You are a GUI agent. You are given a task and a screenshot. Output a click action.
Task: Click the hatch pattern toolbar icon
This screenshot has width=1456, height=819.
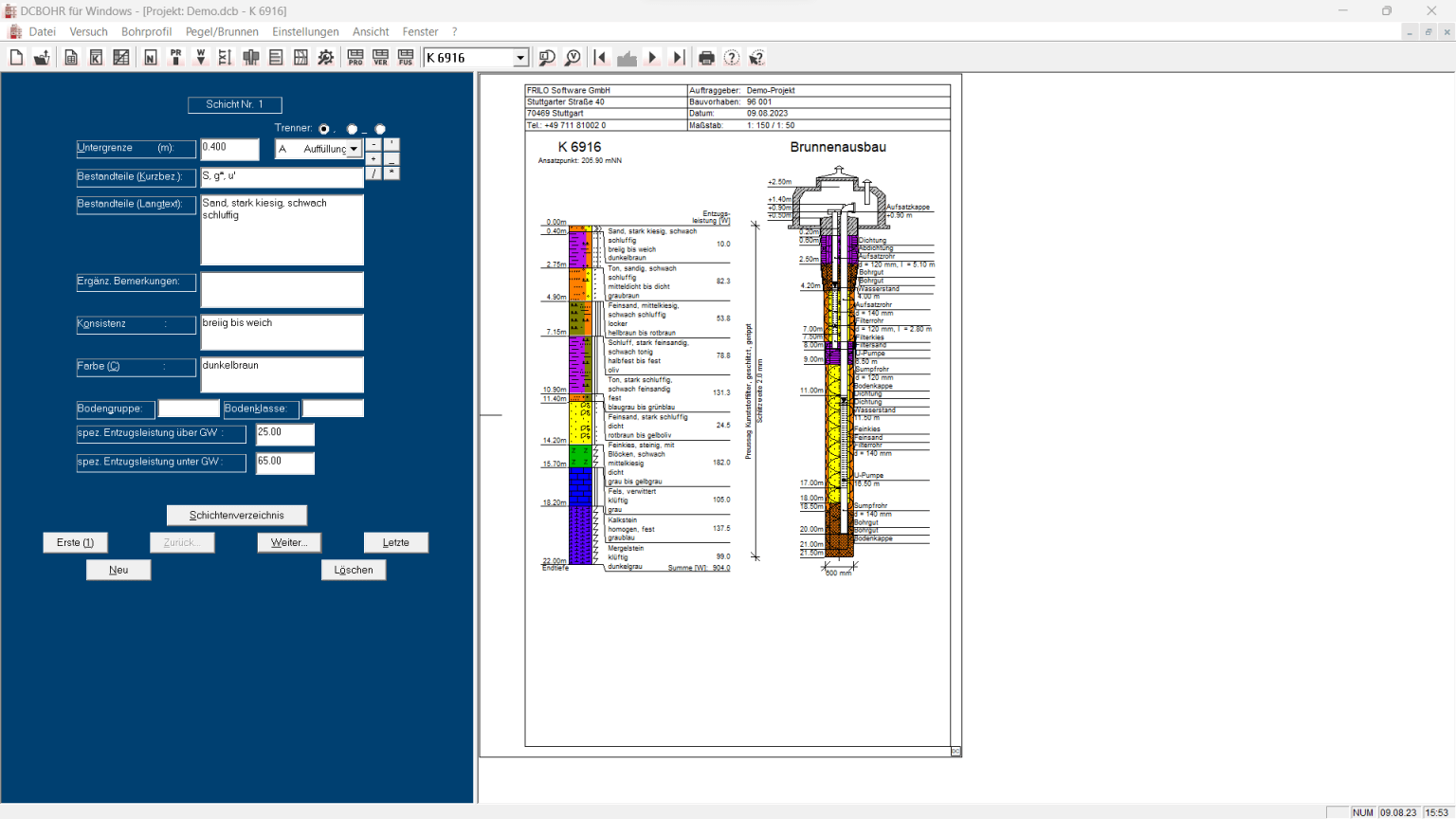click(300, 58)
